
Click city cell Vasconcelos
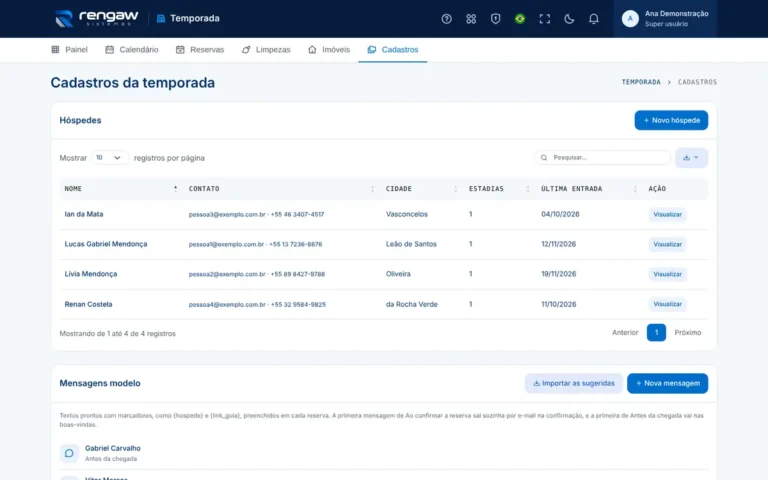(407, 214)
